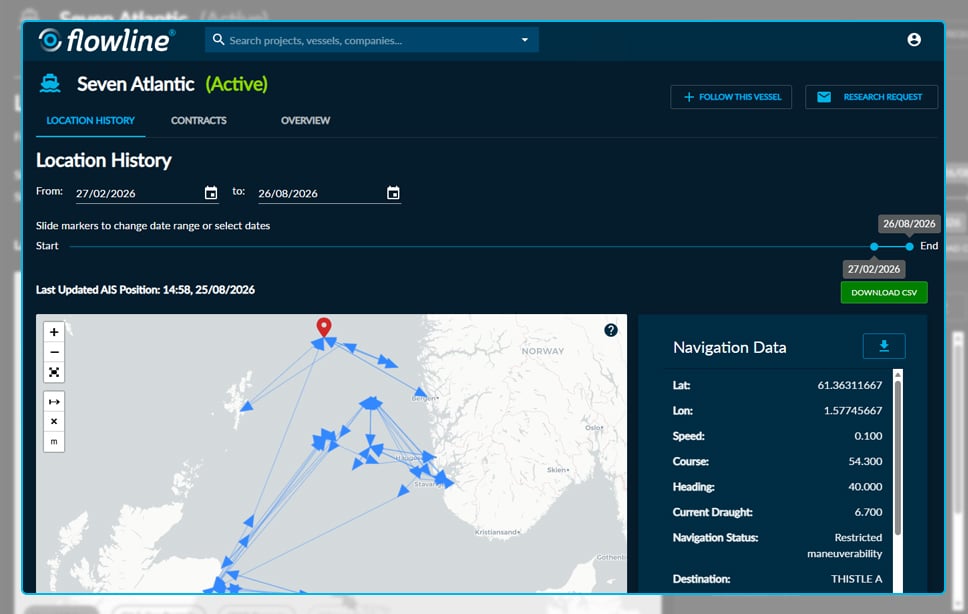Image resolution: width=968 pixels, height=614 pixels.
Task: Zoom out on the map
Action: point(54,352)
